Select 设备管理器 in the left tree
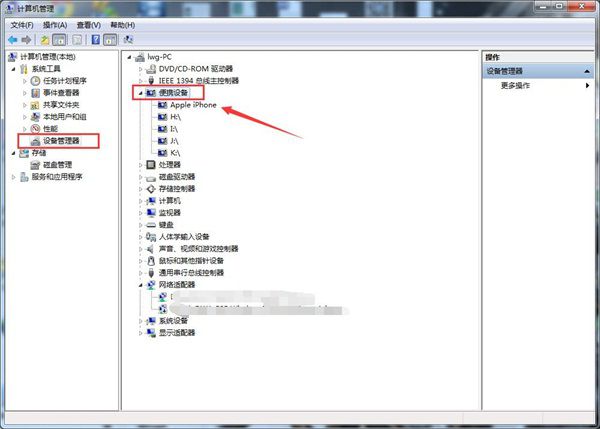The width and height of the screenshot is (600, 429). point(61,141)
